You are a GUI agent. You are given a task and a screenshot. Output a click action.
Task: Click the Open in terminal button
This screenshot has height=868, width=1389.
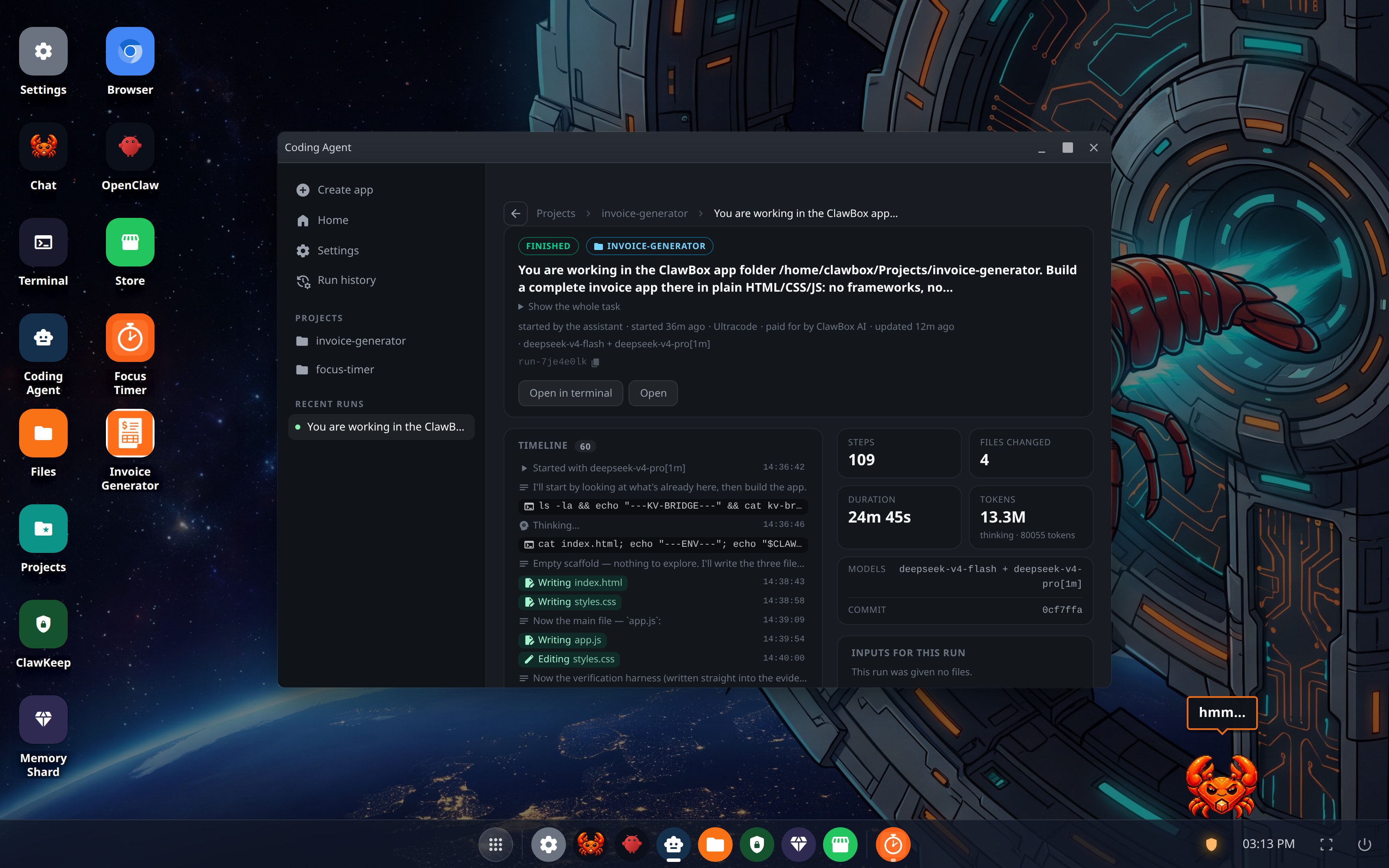pos(570,393)
